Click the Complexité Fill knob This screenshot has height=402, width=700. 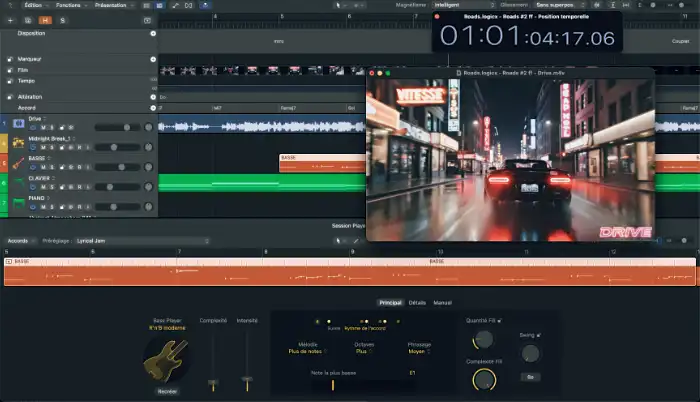click(x=484, y=380)
